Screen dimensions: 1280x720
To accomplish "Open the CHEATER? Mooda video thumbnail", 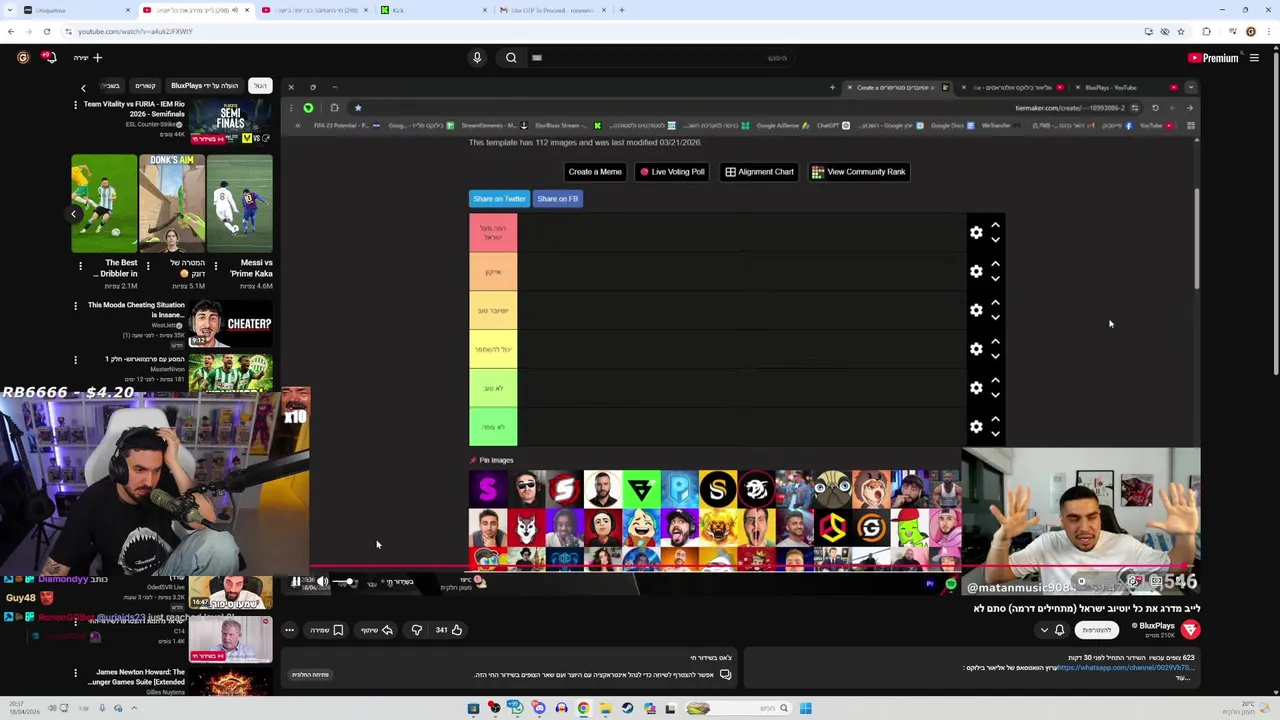I will 231,324.
